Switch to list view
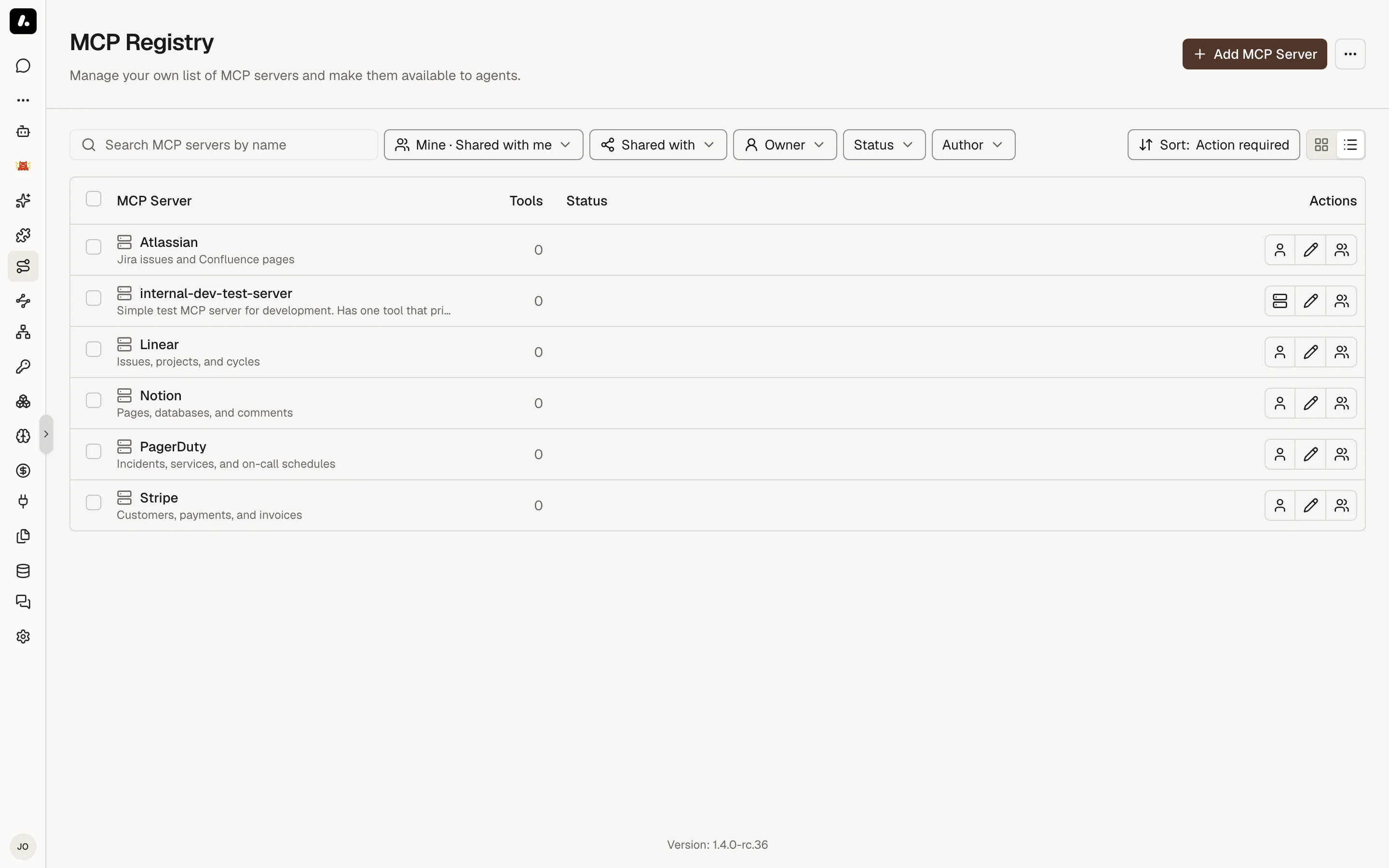Viewport: 1389px width, 868px height. click(x=1350, y=145)
